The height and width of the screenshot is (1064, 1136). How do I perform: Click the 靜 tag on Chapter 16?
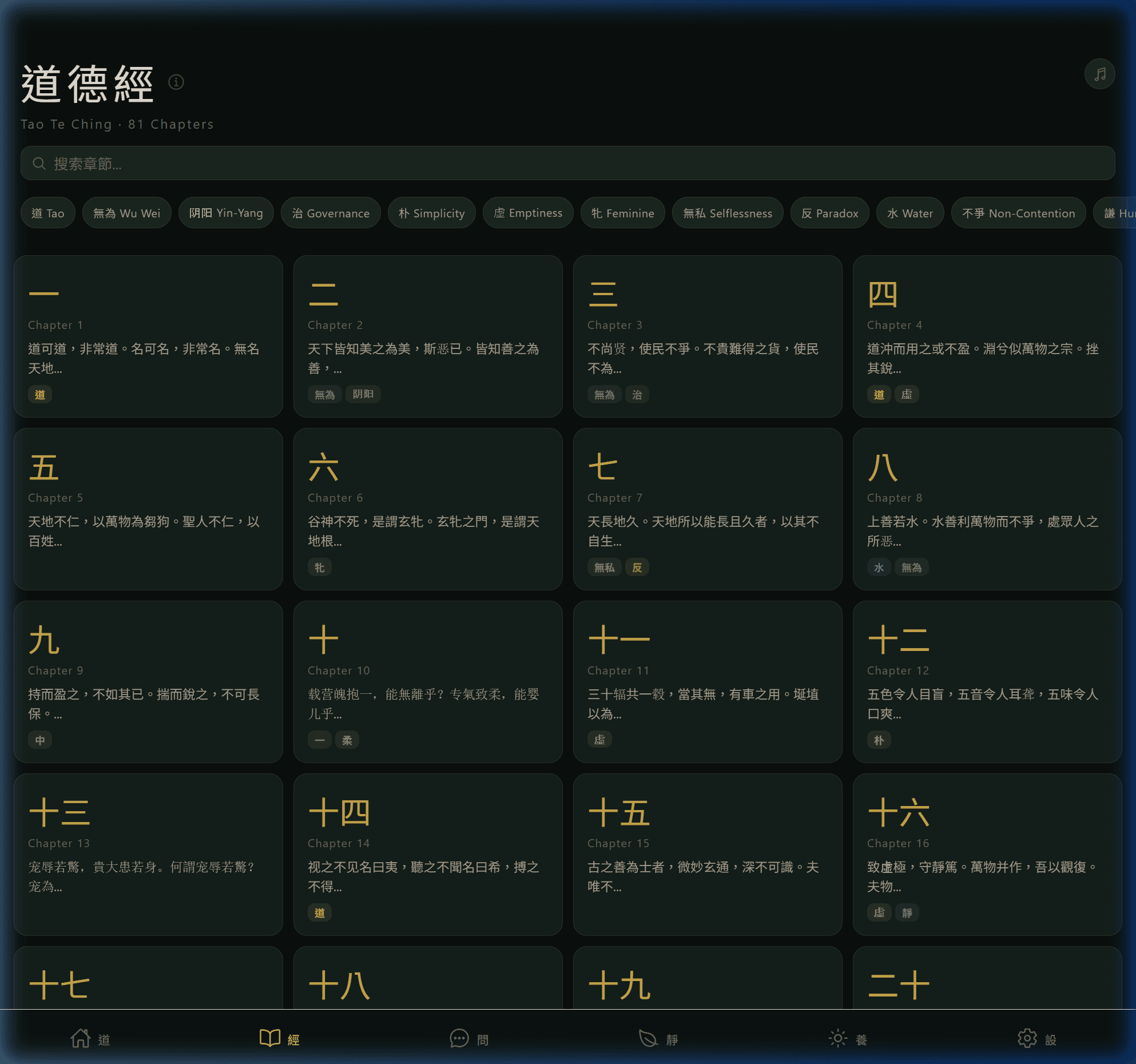907,913
